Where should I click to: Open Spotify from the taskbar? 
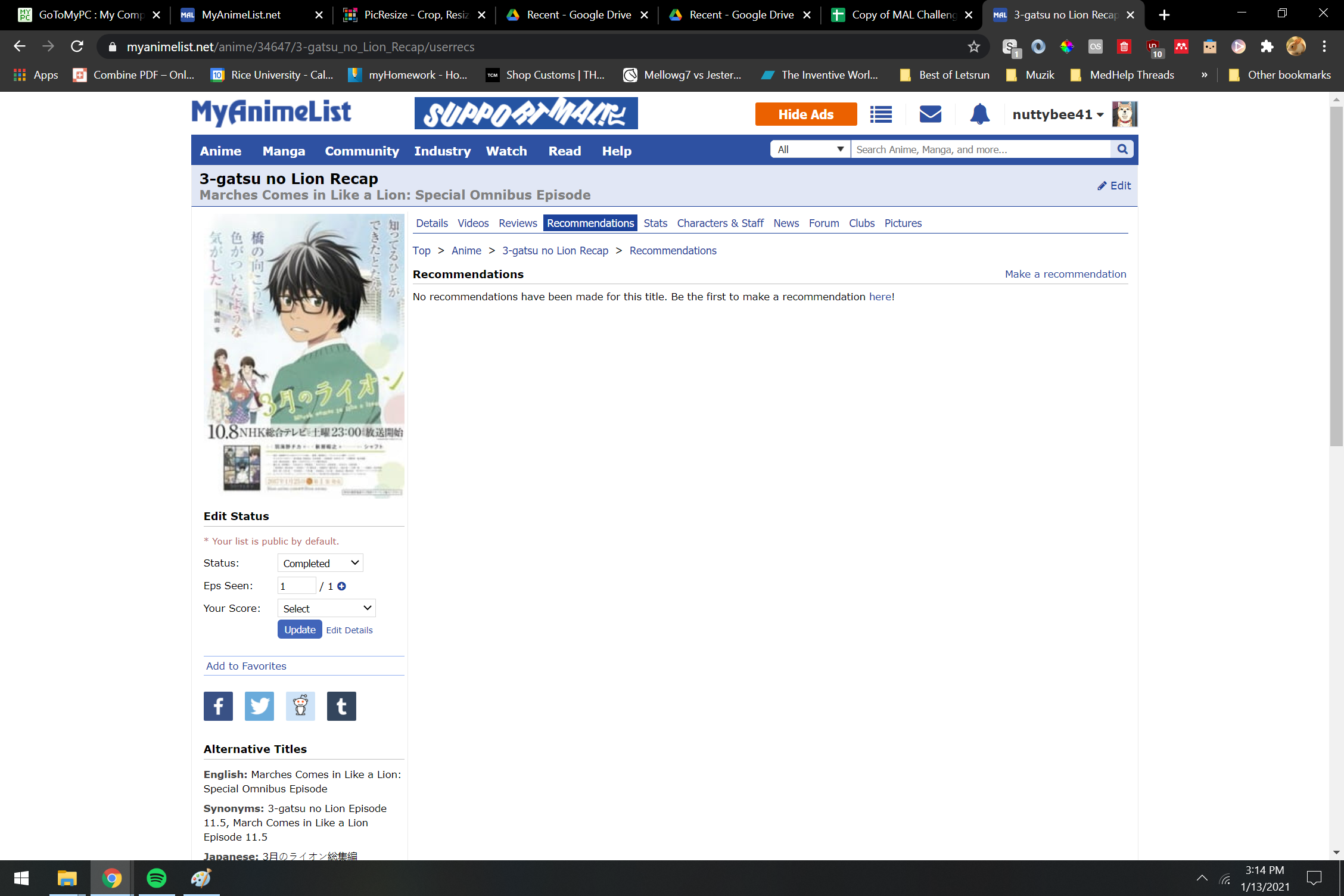point(157,878)
